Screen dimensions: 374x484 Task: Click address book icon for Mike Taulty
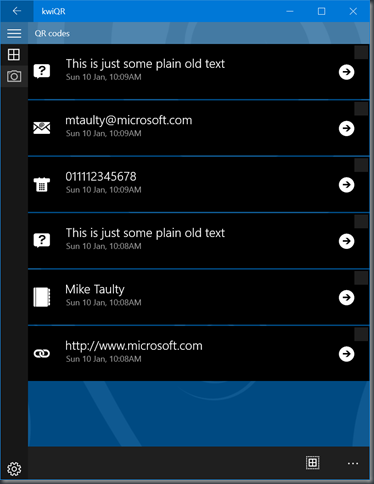pos(42,297)
